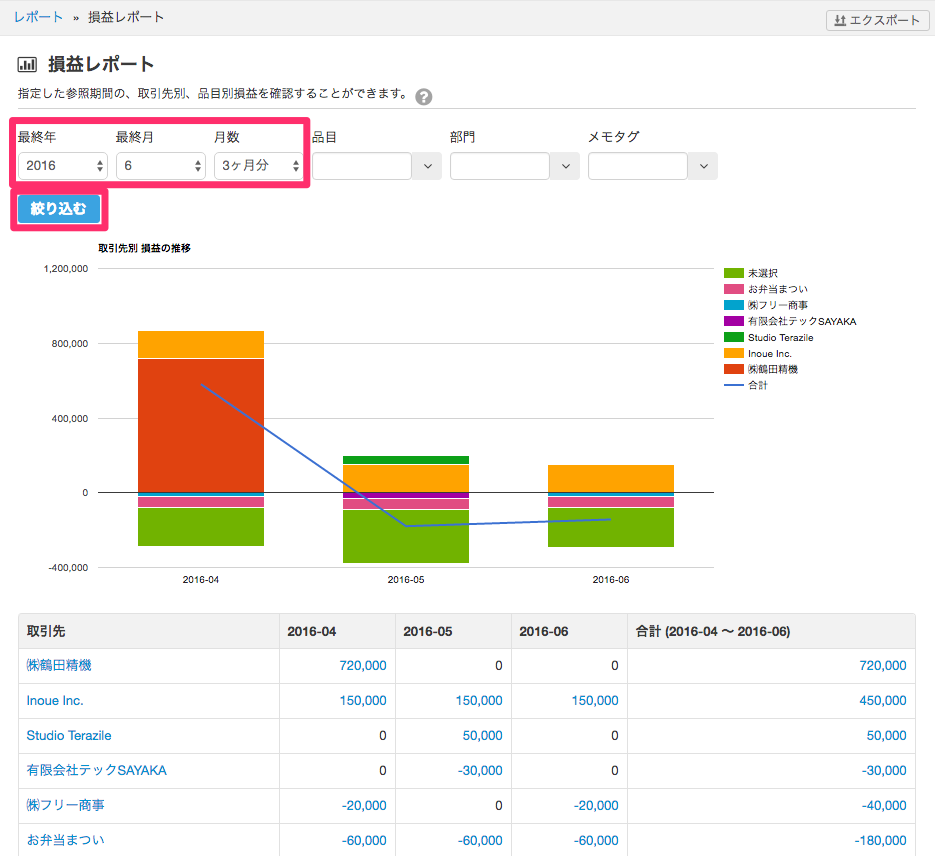
Task: Click the ㈱鶴田精機 legend swatch
Action: tap(733, 369)
